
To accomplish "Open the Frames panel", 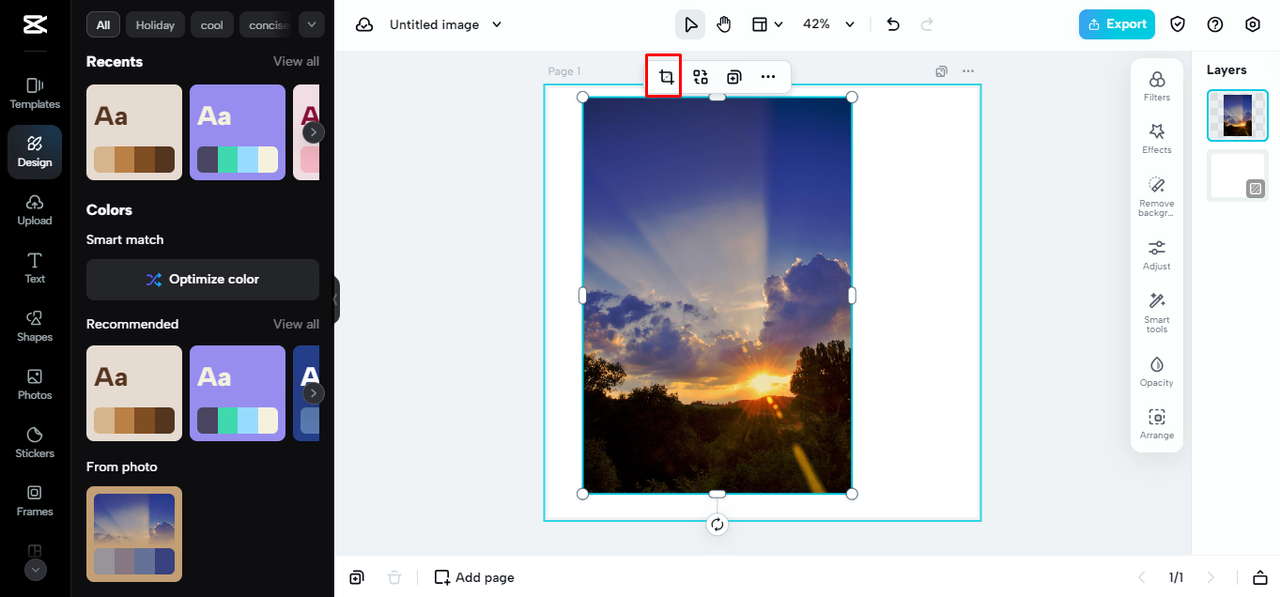I will [35, 500].
